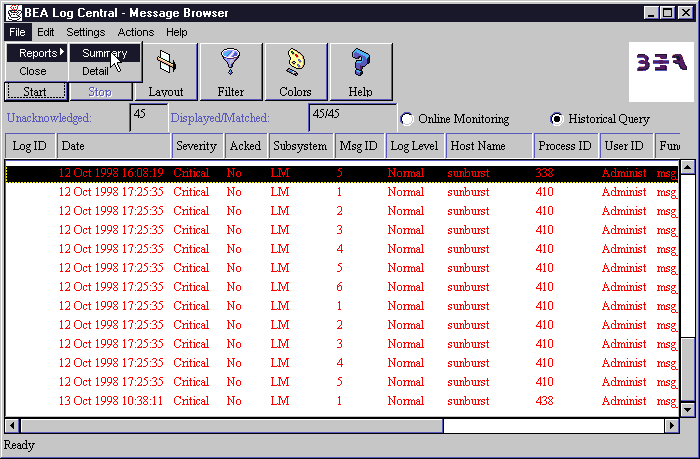Click the vertical scrollbar down arrow
Image resolution: width=700 pixels, height=459 pixels.
click(x=688, y=409)
